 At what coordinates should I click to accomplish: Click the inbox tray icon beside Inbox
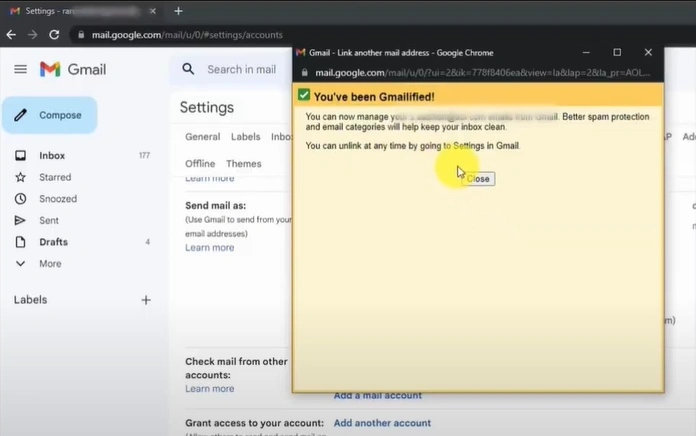point(20,155)
